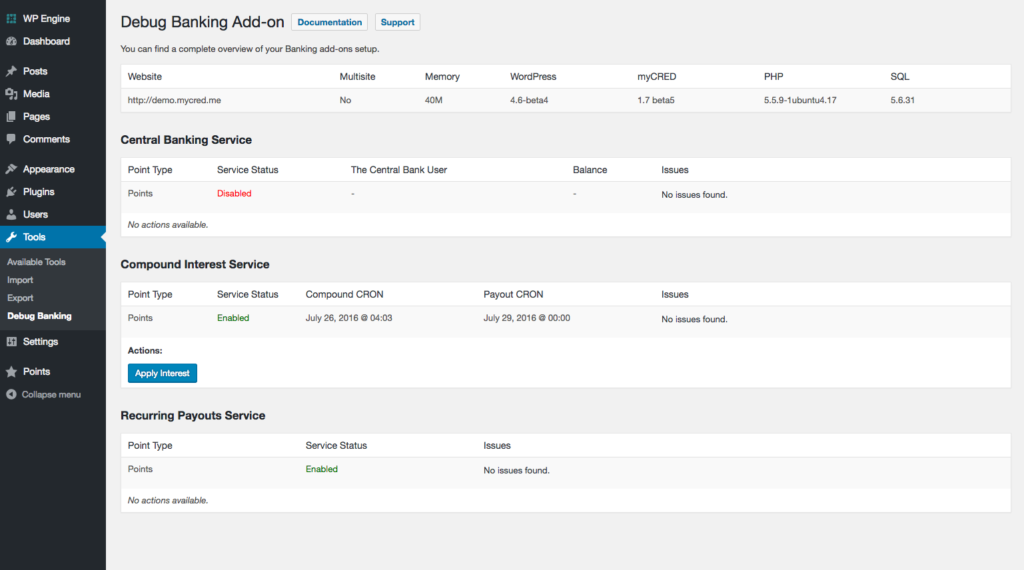This screenshot has height=570, width=1024.
Task: Click 'No issues found.' in Central Banking row
Action: 694,195
